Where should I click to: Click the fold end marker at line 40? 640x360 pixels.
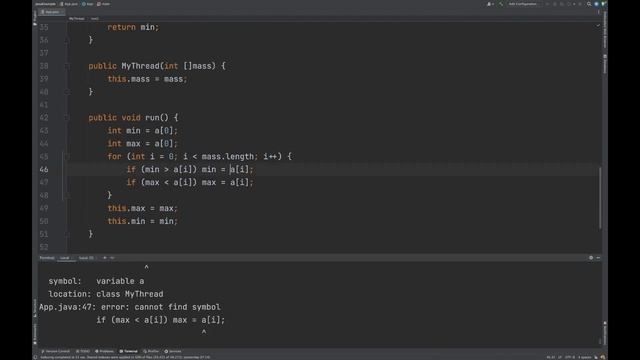tap(67, 92)
